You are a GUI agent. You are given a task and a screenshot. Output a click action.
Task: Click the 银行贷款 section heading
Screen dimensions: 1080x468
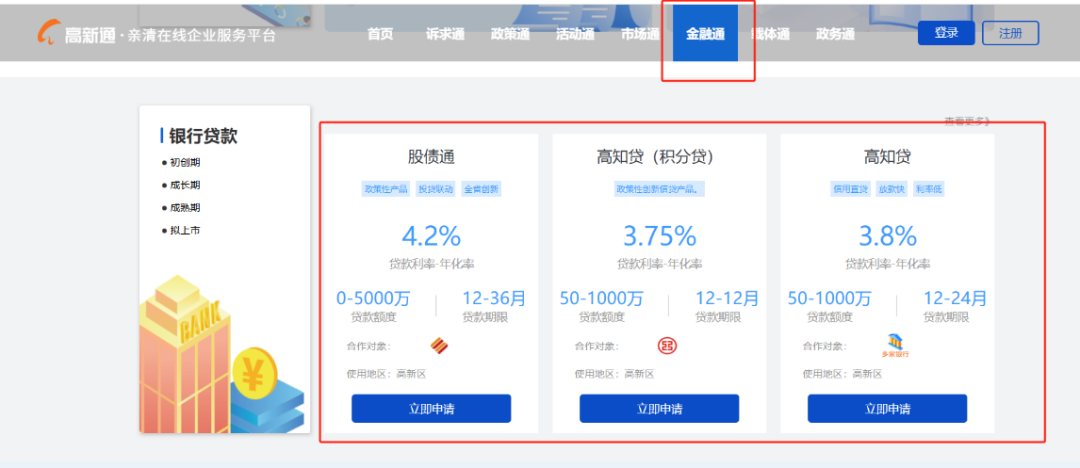203,136
